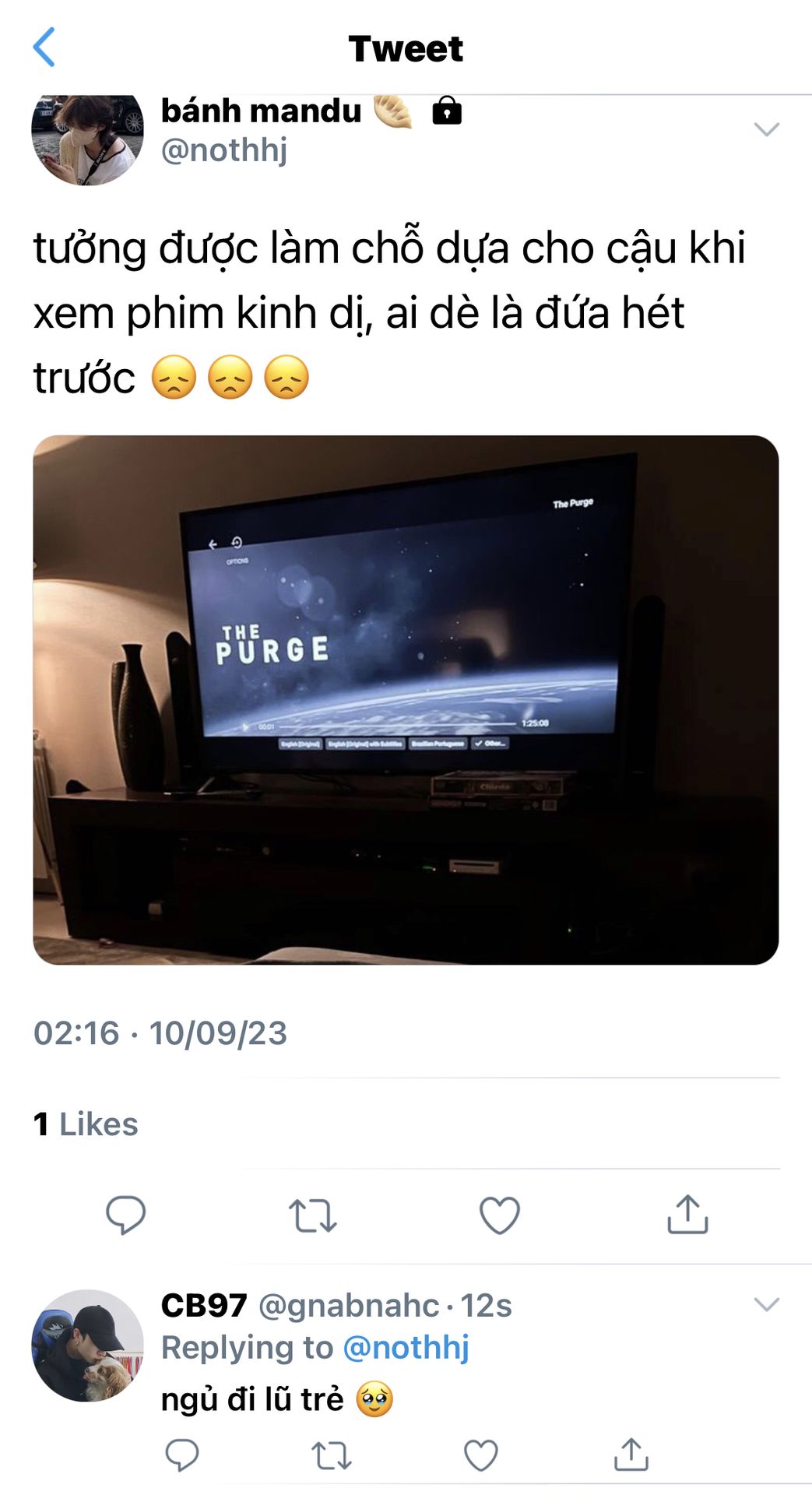Image resolution: width=812 pixels, height=1495 pixels.
Task: Expand options chevron on CB97's reply
Action: point(767,1304)
